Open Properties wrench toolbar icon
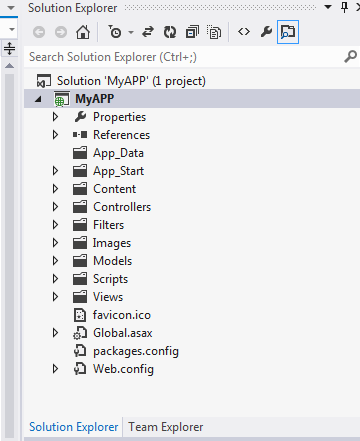This screenshot has width=360, height=441. coord(266,32)
